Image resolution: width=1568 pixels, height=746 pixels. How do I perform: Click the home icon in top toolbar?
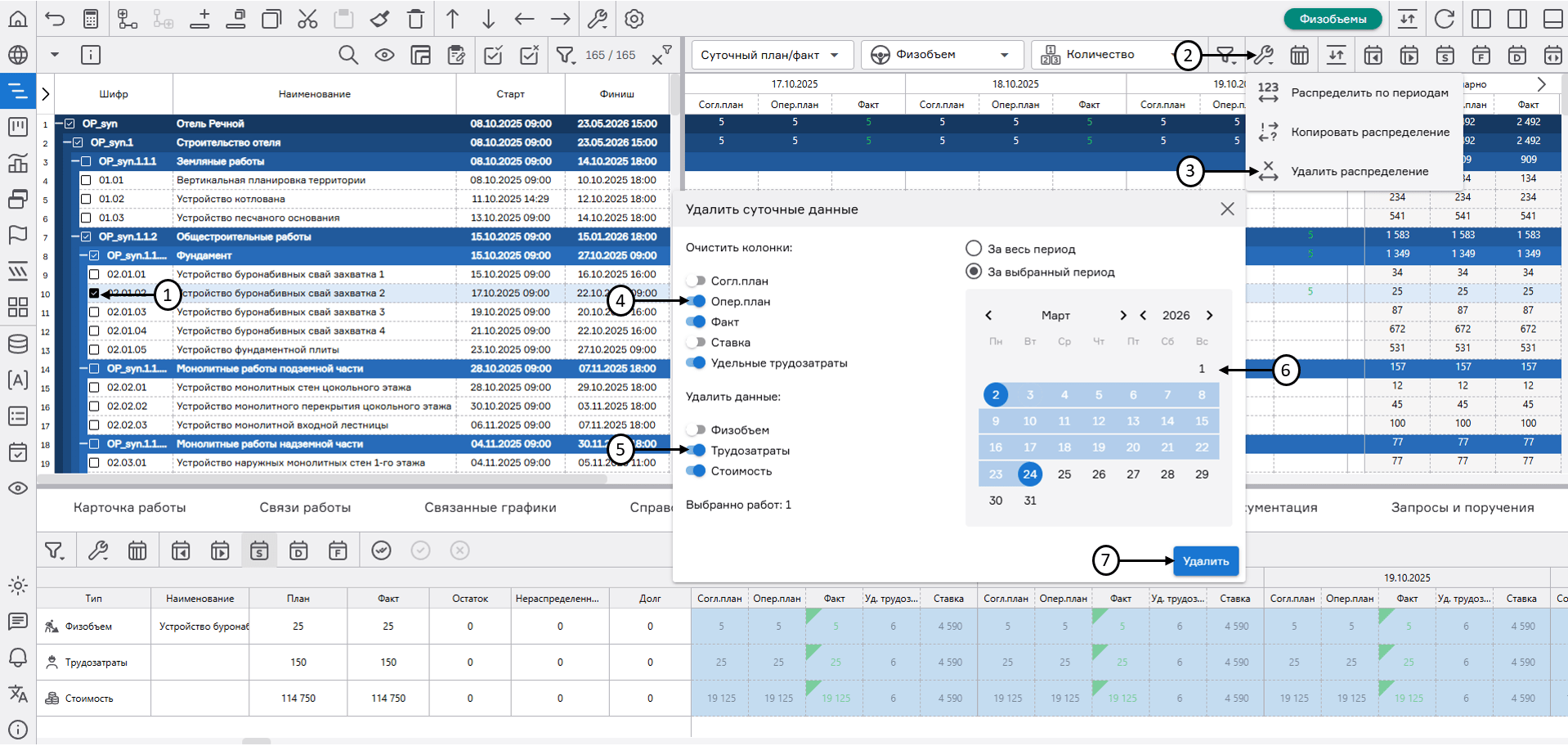(x=18, y=19)
